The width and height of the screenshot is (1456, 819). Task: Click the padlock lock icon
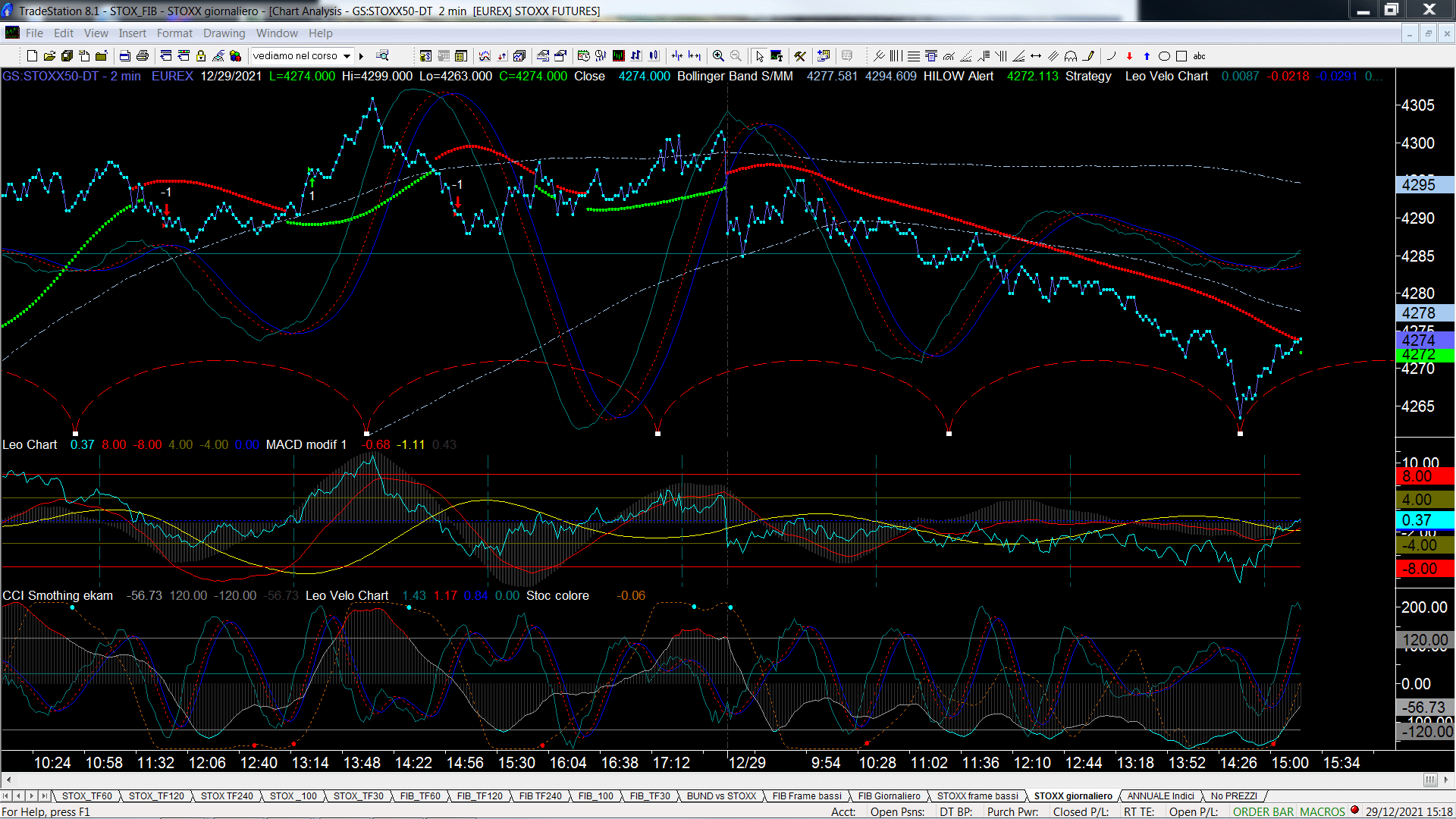pos(201,56)
